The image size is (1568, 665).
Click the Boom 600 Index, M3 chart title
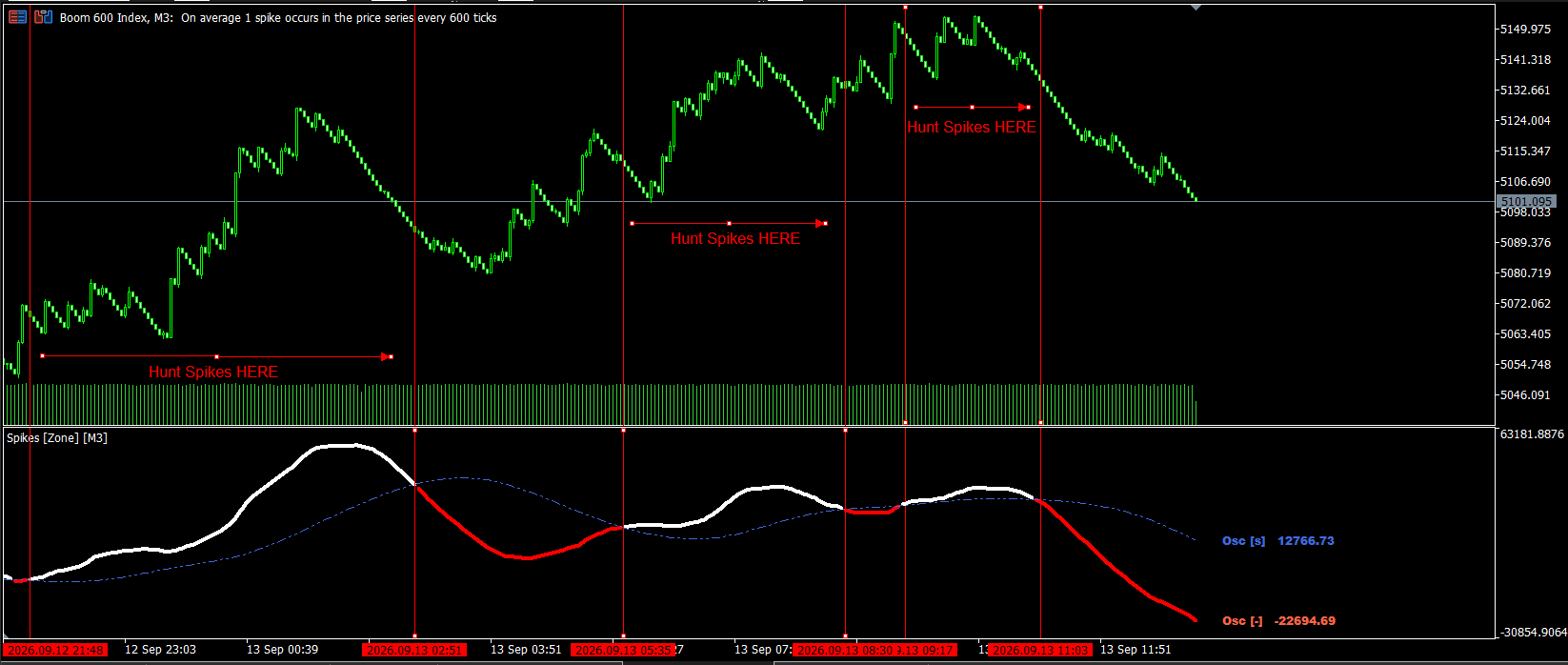[x=116, y=17]
